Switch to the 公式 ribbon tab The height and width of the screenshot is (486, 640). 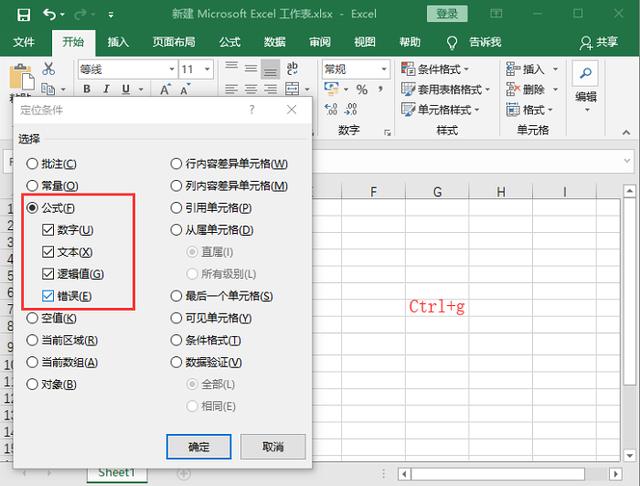[230, 42]
